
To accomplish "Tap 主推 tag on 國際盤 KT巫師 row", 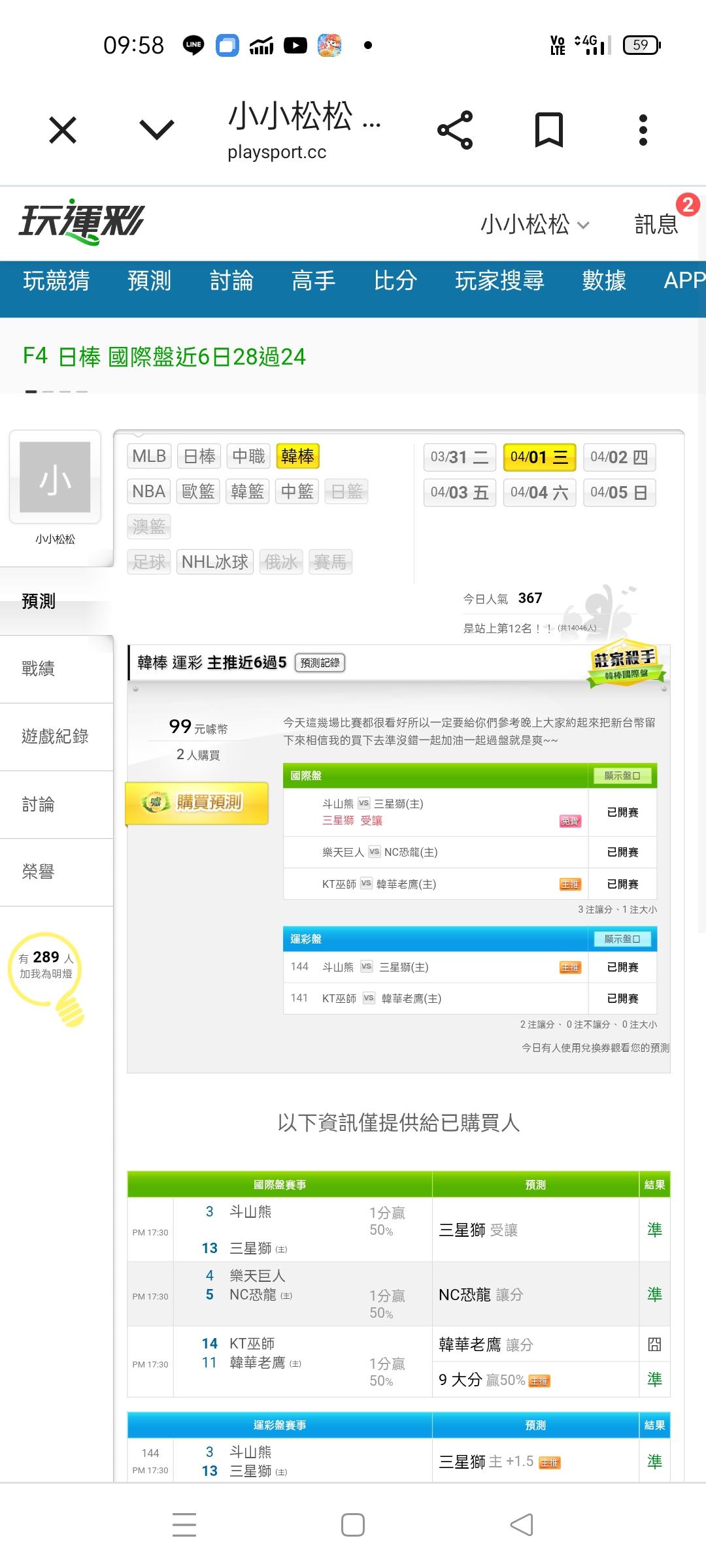I will pyautogui.click(x=570, y=884).
